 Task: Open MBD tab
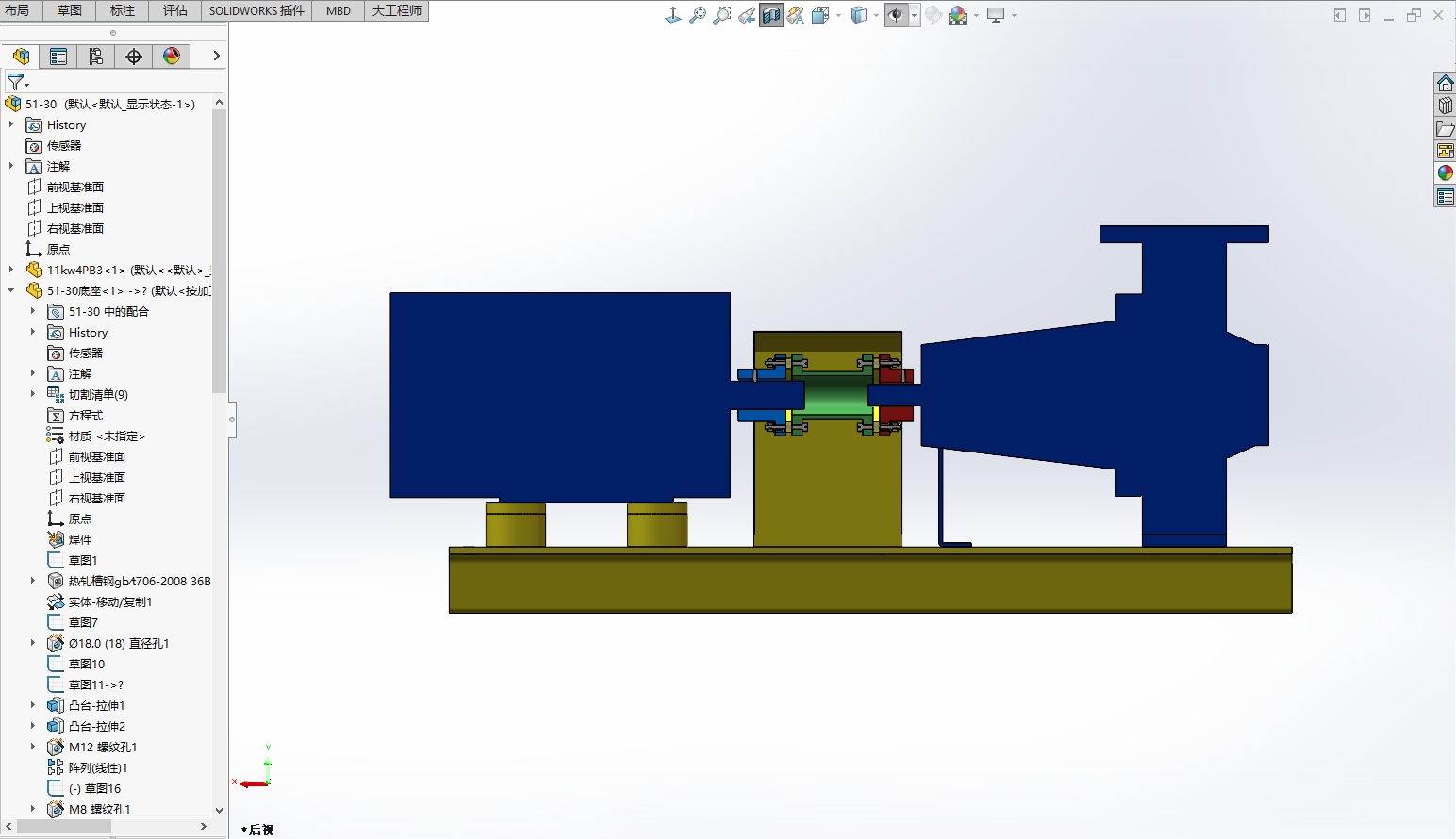point(339,10)
